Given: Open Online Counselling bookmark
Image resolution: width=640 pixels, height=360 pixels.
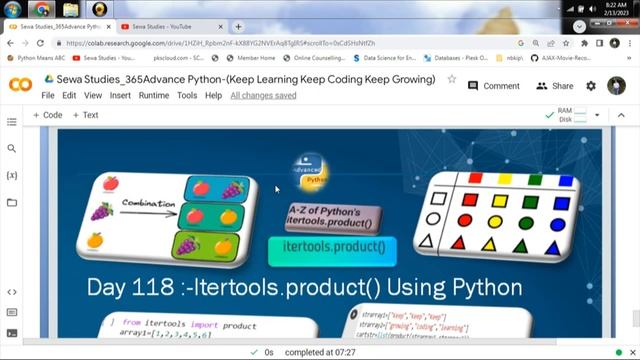Looking at the screenshot, I should (314, 58).
